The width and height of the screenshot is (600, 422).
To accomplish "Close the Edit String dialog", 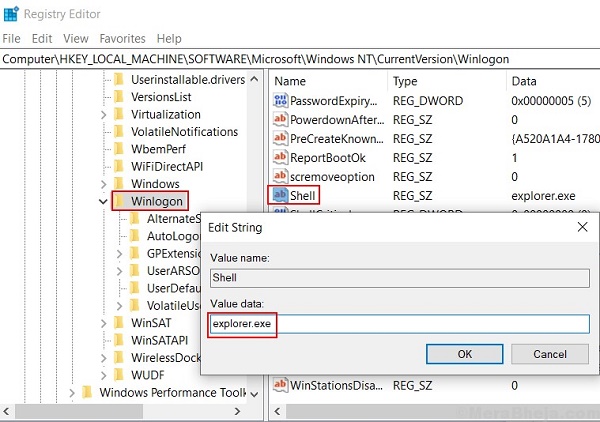I will point(582,227).
